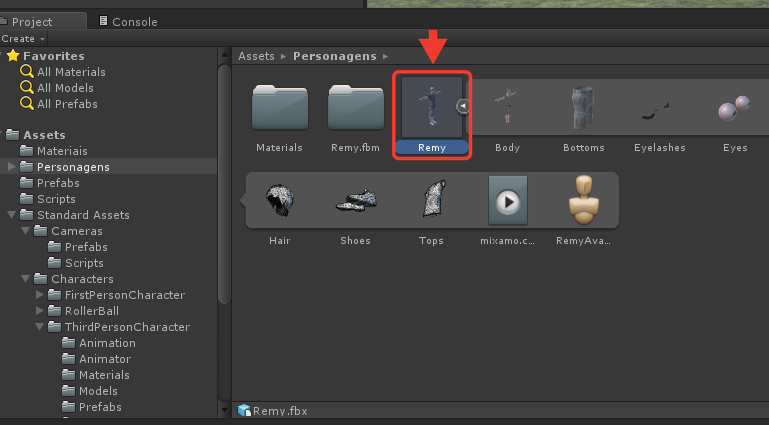Switch to the Console tab
The image size is (769, 425).
point(128,22)
